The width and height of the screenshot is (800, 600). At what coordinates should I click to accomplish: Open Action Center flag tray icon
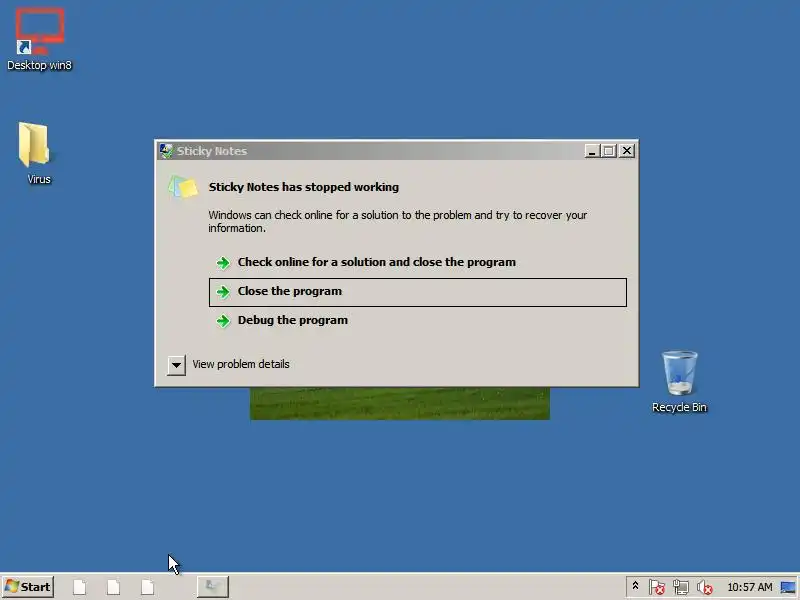tap(657, 587)
